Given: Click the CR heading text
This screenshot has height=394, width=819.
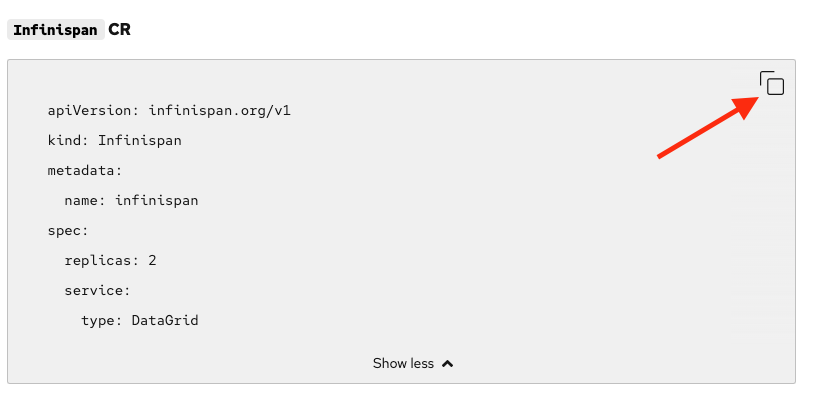Looking at the screenshot, I should click(x=119, y=30).
